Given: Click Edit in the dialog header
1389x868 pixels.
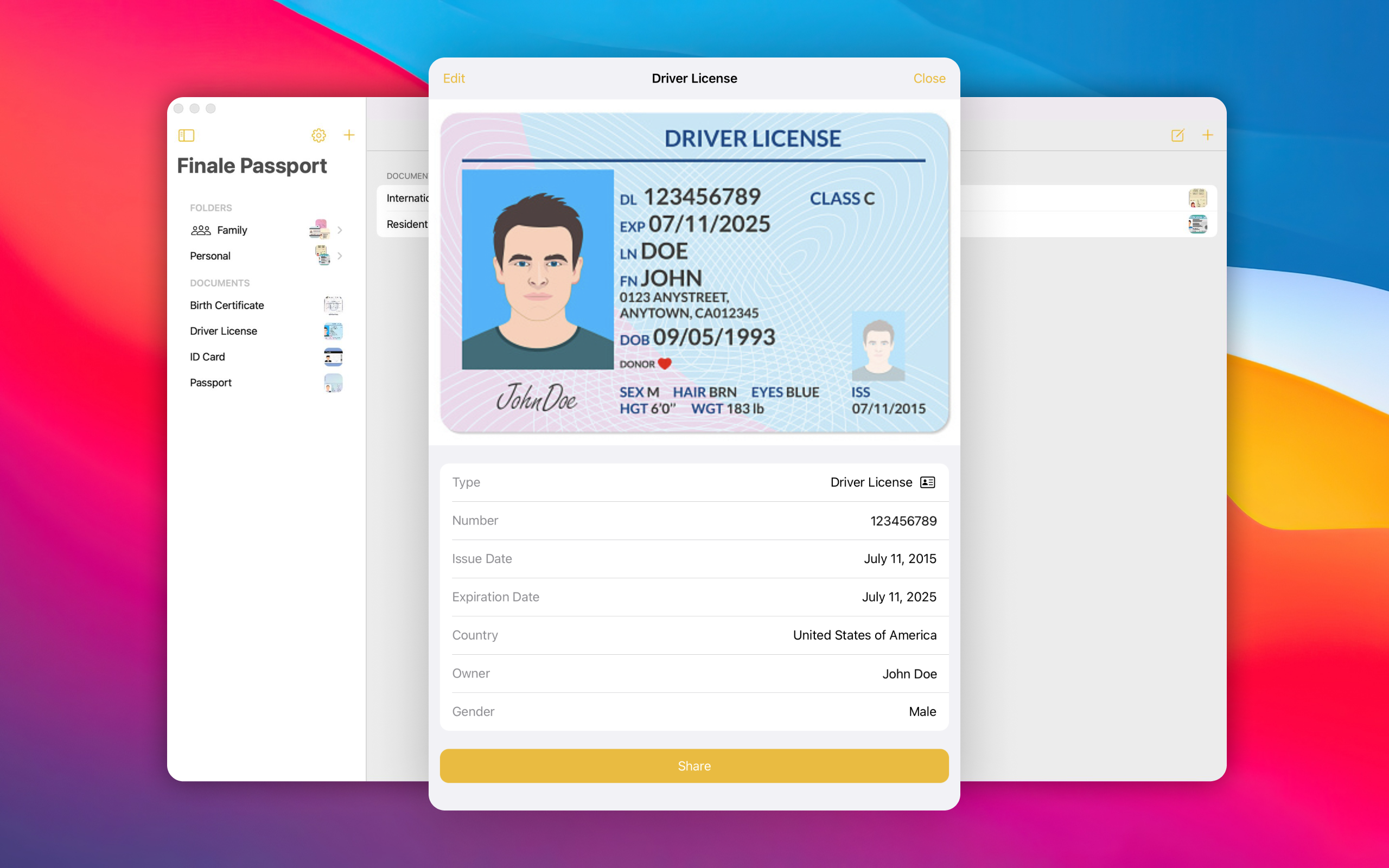Looking at the screenshot, I should [454, 79].
